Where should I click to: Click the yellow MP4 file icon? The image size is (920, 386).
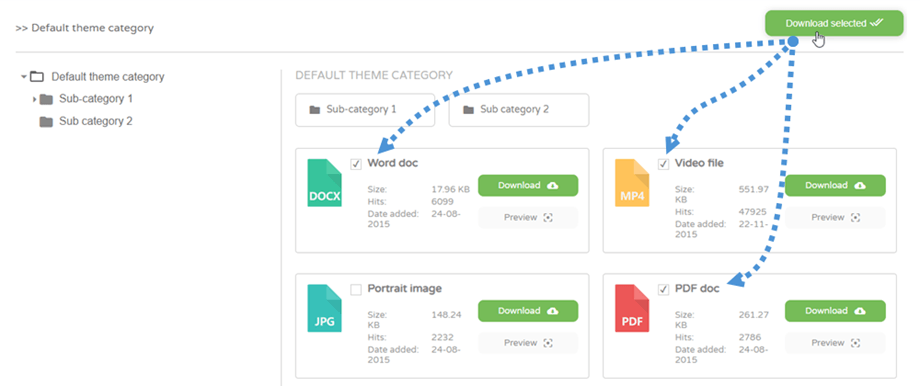(632, 183)
